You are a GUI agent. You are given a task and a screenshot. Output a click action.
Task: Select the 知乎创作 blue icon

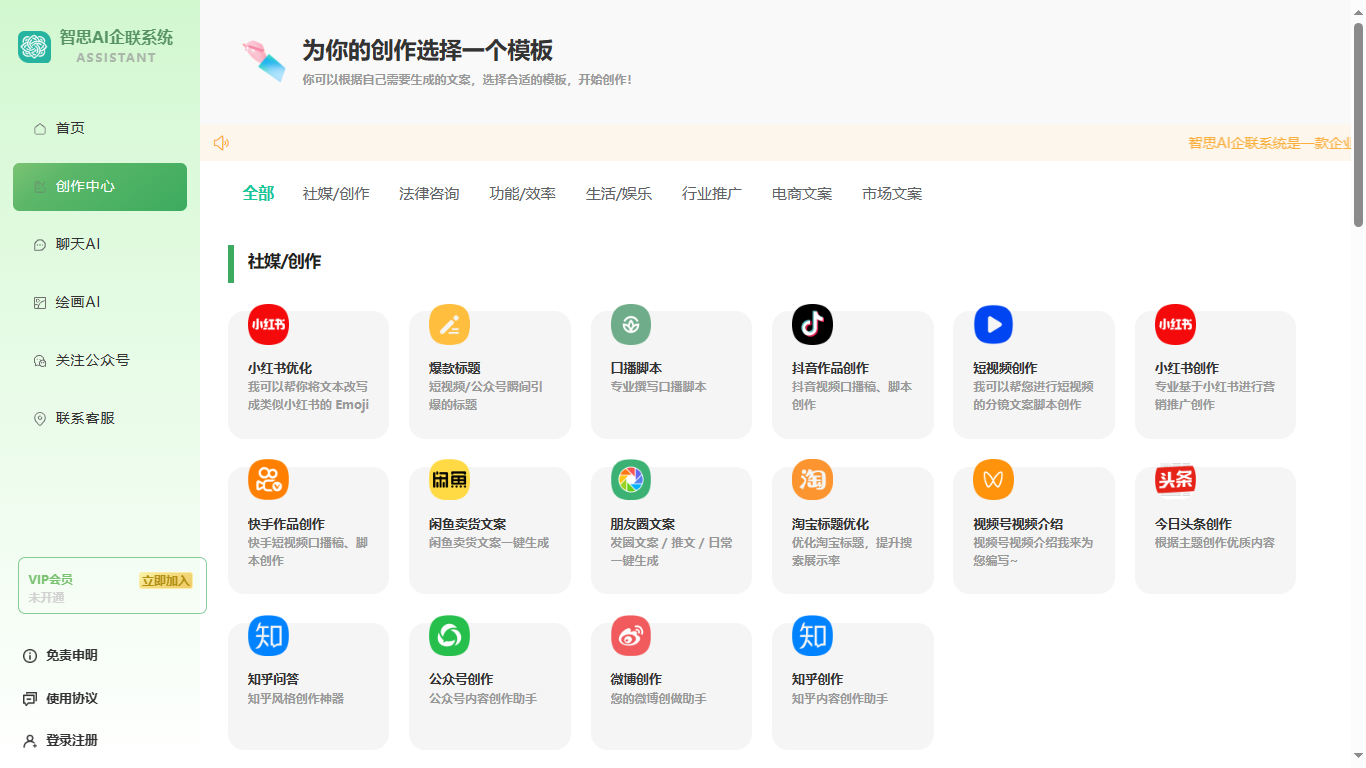812,635
